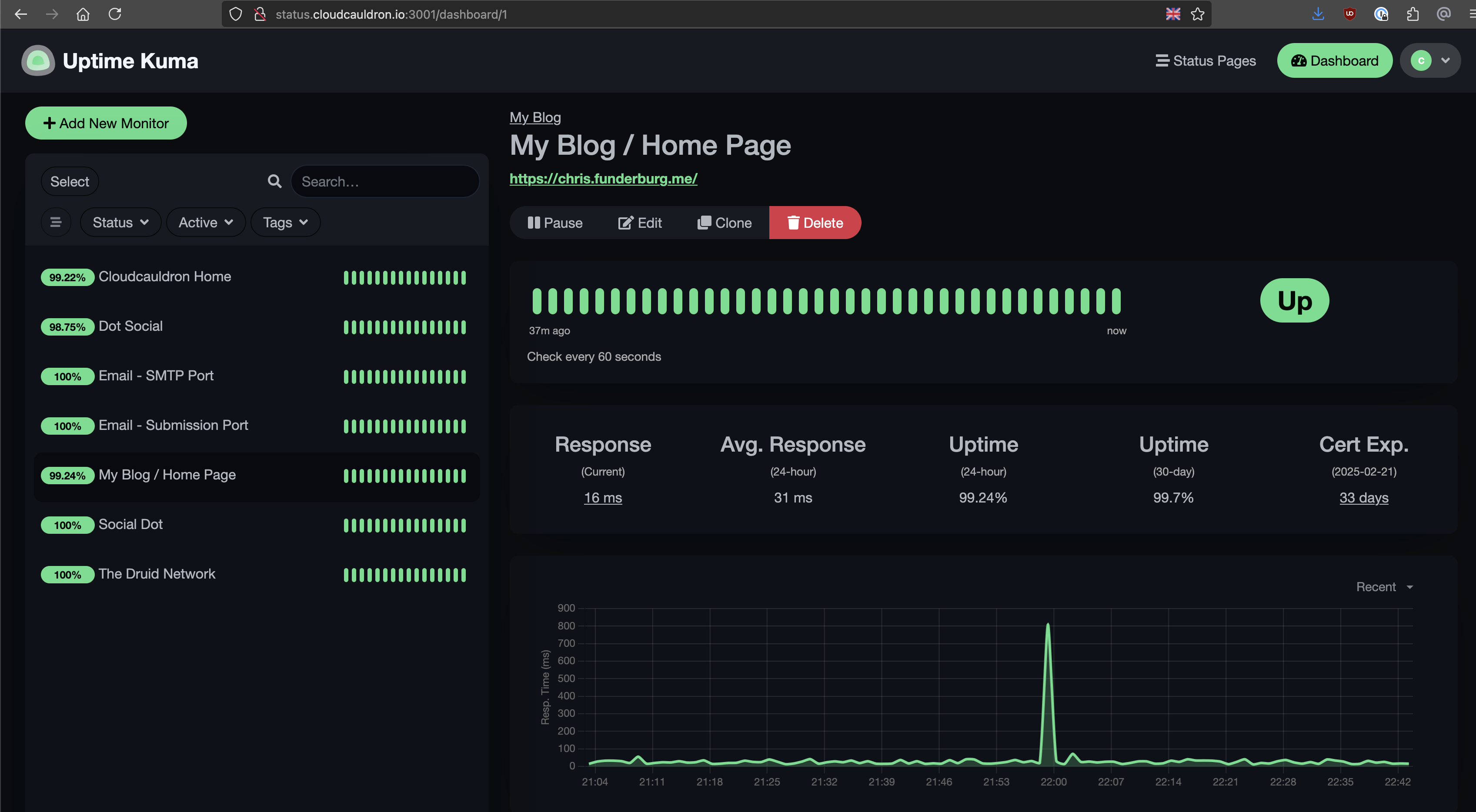The width and height of the screenshot is (1476, 812).
Task: Bookmark page with the star icon
Action: pyautogui.click(x=1197, y=14)
